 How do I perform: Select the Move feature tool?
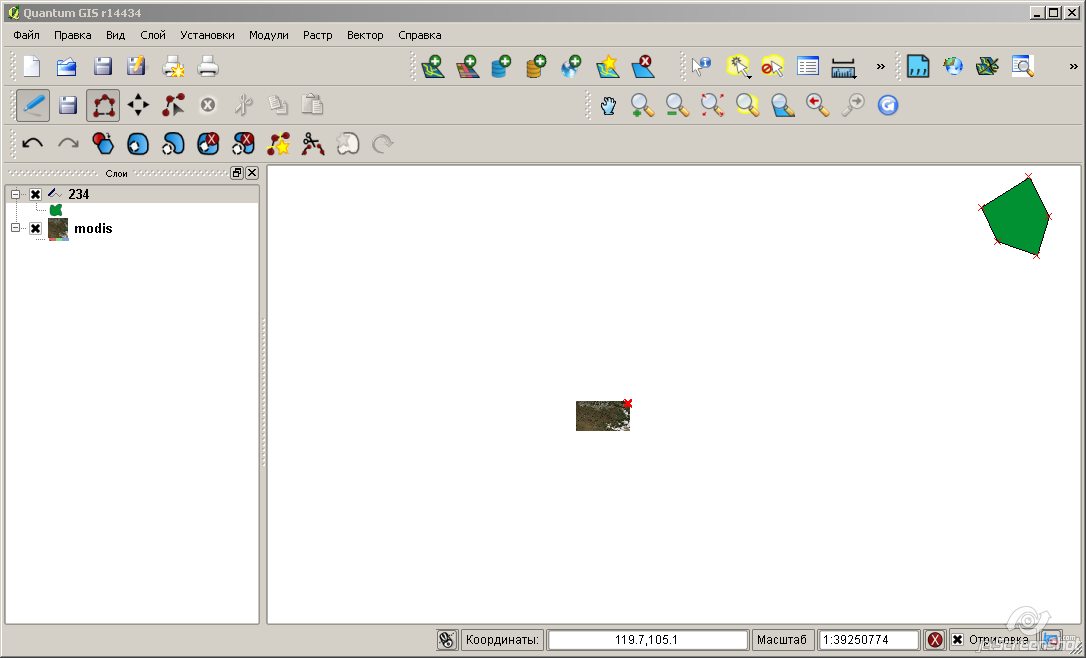[138, 105]
